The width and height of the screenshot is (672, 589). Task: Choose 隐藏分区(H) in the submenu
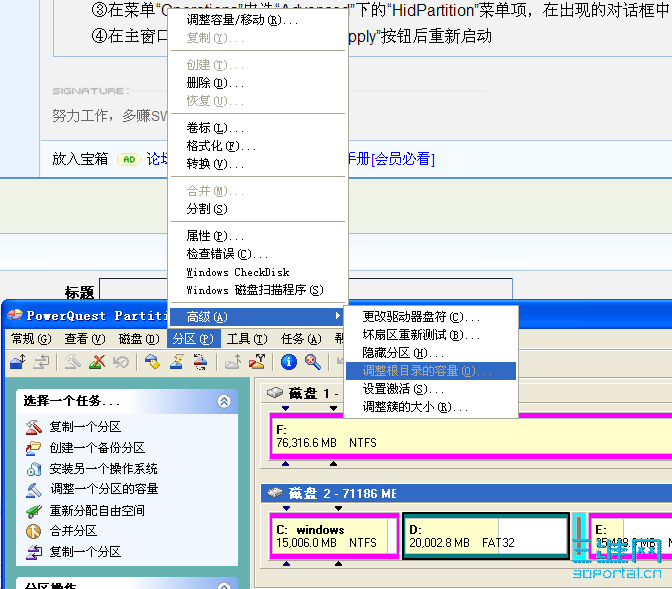click(431, 353)
